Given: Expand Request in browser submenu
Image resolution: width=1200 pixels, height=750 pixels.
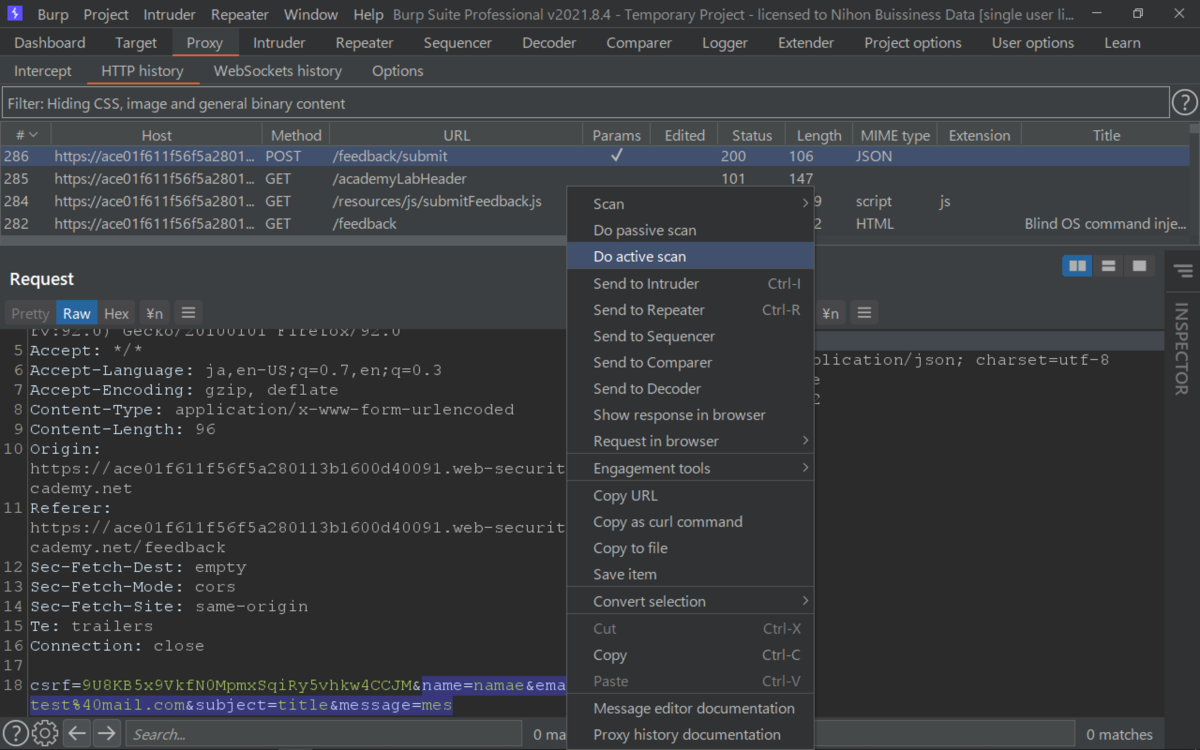Looking at the screenshot, I should pos(690,441).
